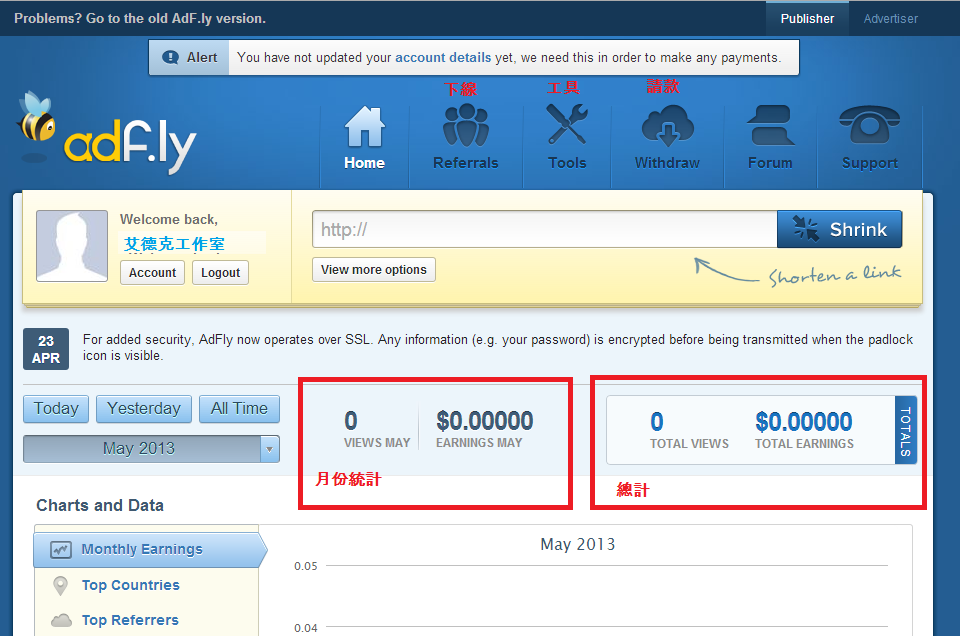Click the TOTAL EARNINGS value

point(803,422)
